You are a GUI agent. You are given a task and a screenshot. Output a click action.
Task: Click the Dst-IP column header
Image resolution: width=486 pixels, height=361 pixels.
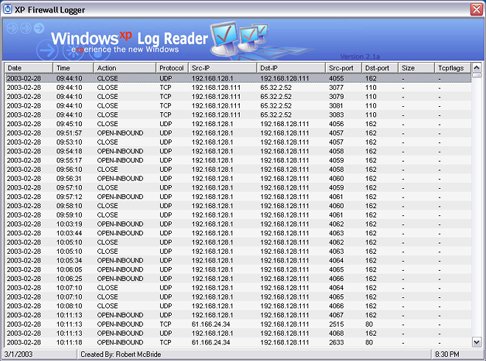(x=291, y=68)
